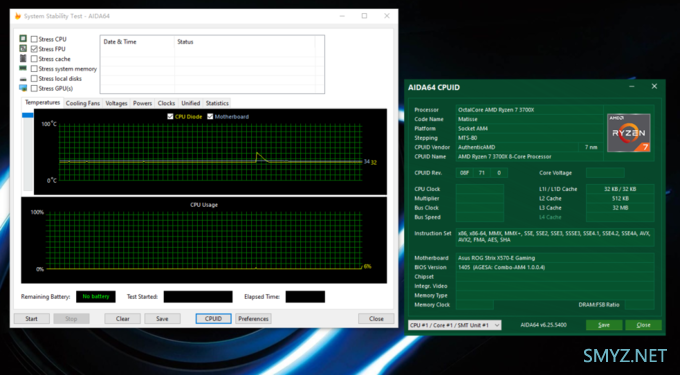Click the memory module icon beside Stress system memory
This screenshot has width=680, height=375.
[x=23, y=68]
